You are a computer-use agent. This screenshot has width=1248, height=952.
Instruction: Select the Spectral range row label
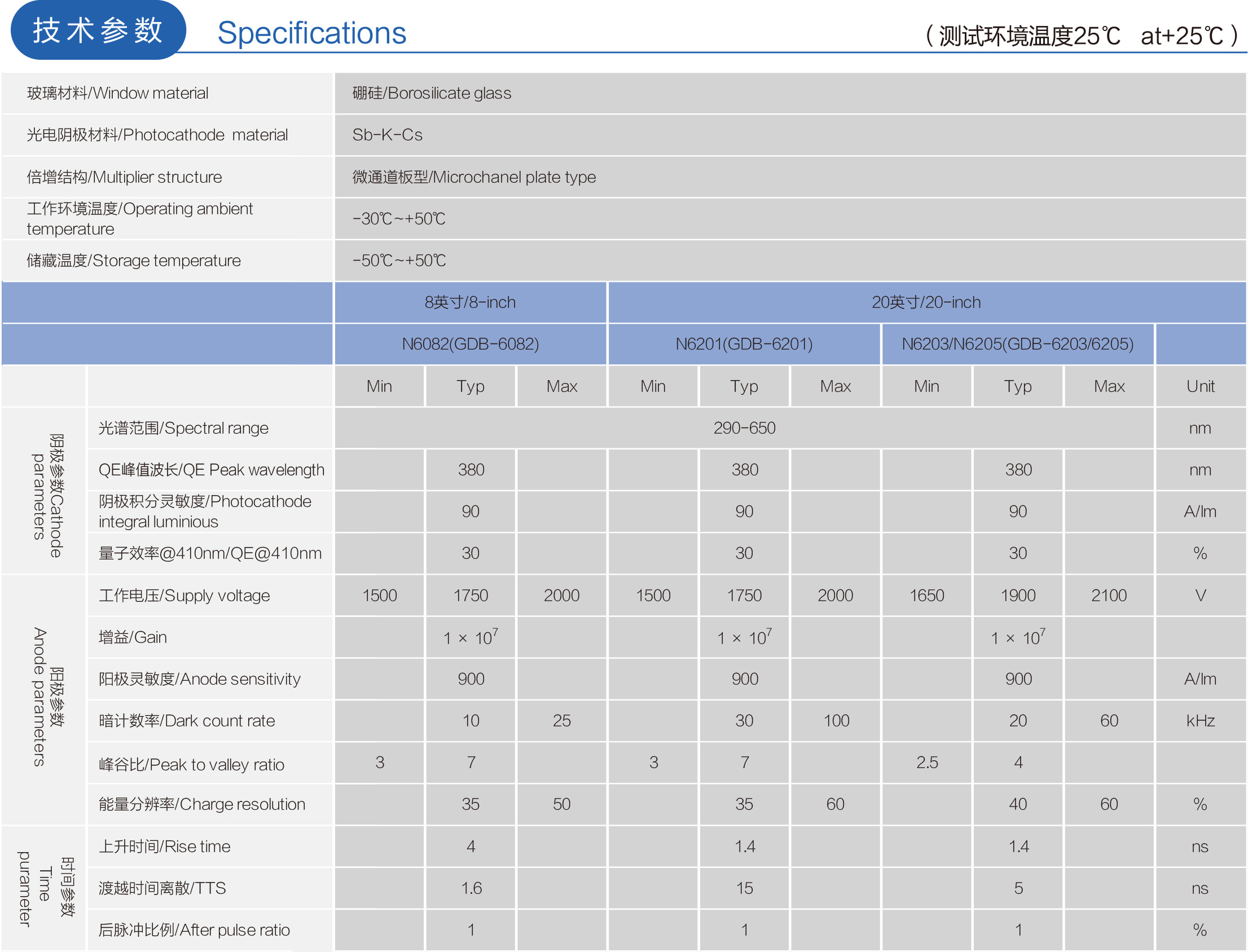183,429
